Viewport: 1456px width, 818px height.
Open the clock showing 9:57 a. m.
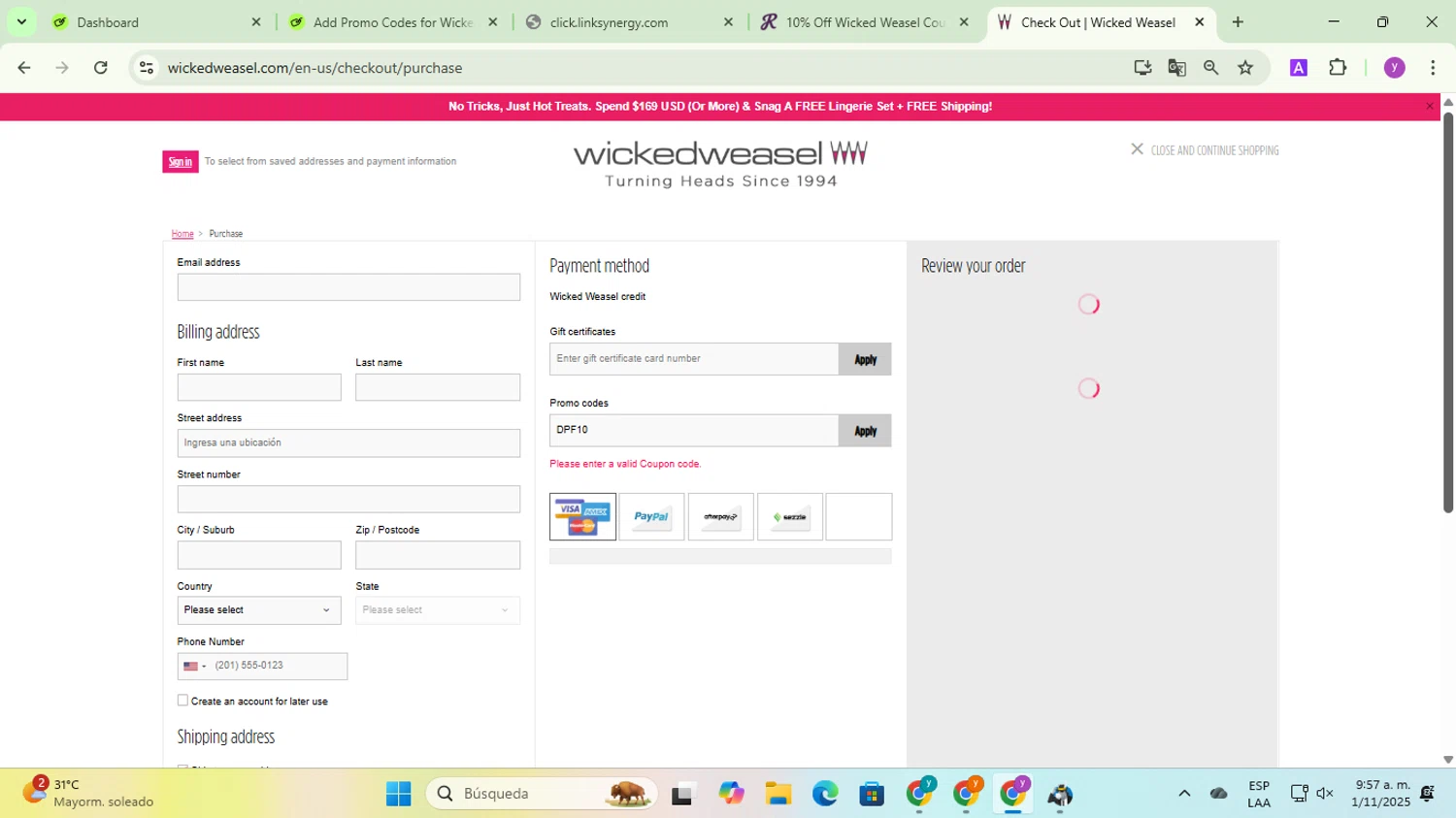pos(1382,793)
